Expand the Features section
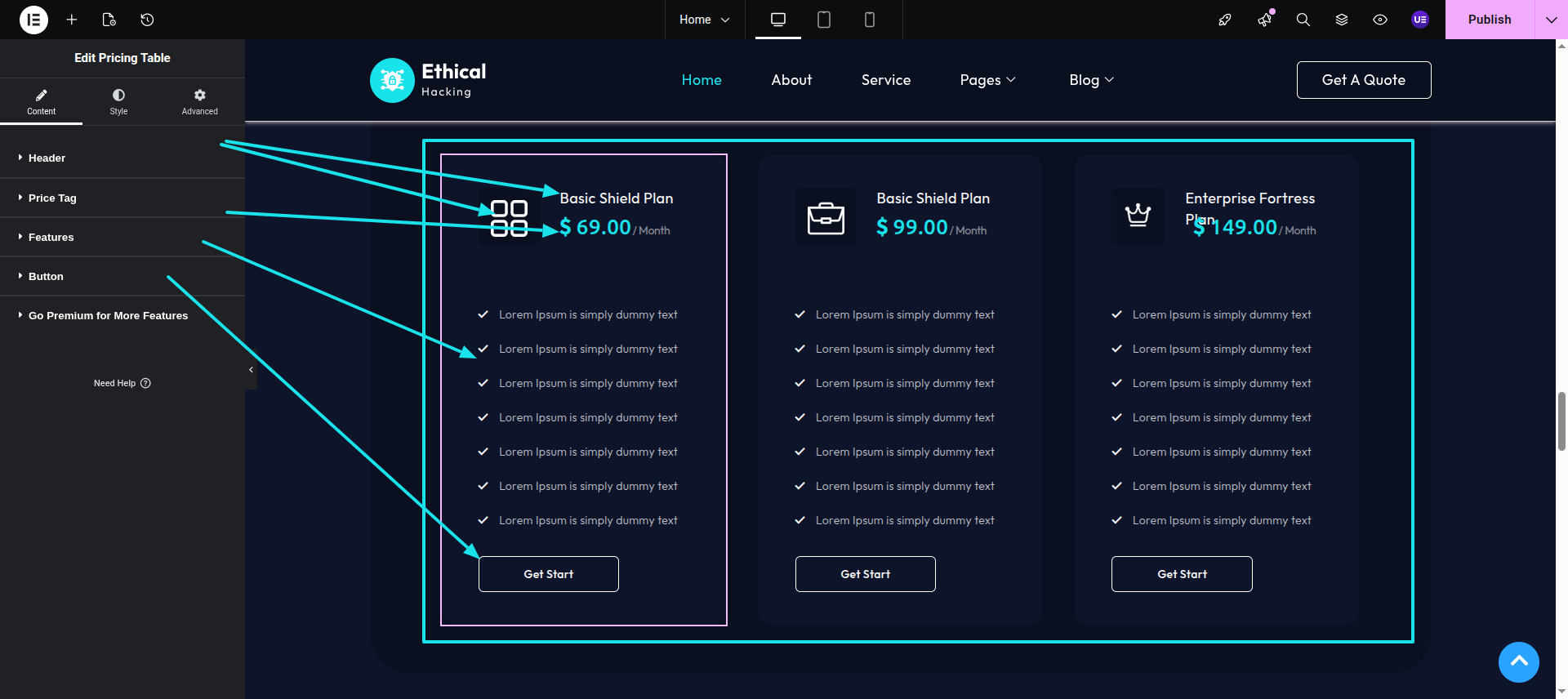This screenshot has height=699, width=1568. pyautogui.click(x=51, y=237)
